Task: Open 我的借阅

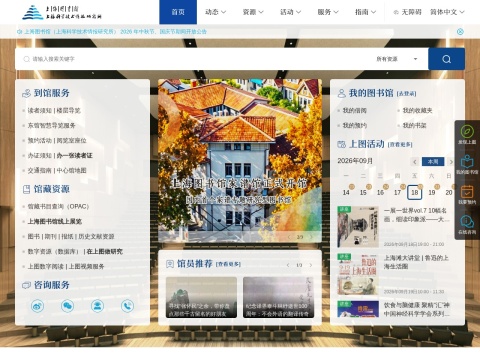Action: [354, 110]
